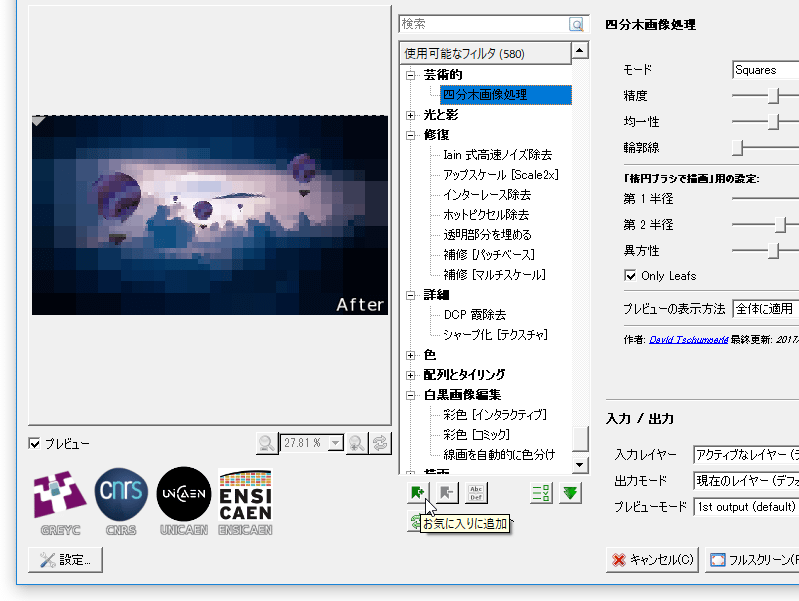
Task: Select the ホットピクセル除去 filter
Action: coord(486,215)
